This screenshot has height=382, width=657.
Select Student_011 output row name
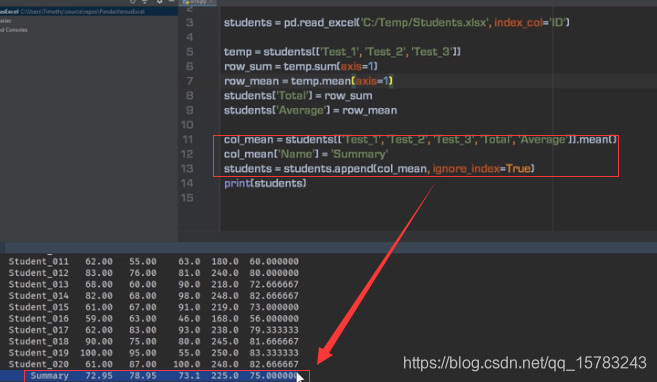click(x=39, y=262)
